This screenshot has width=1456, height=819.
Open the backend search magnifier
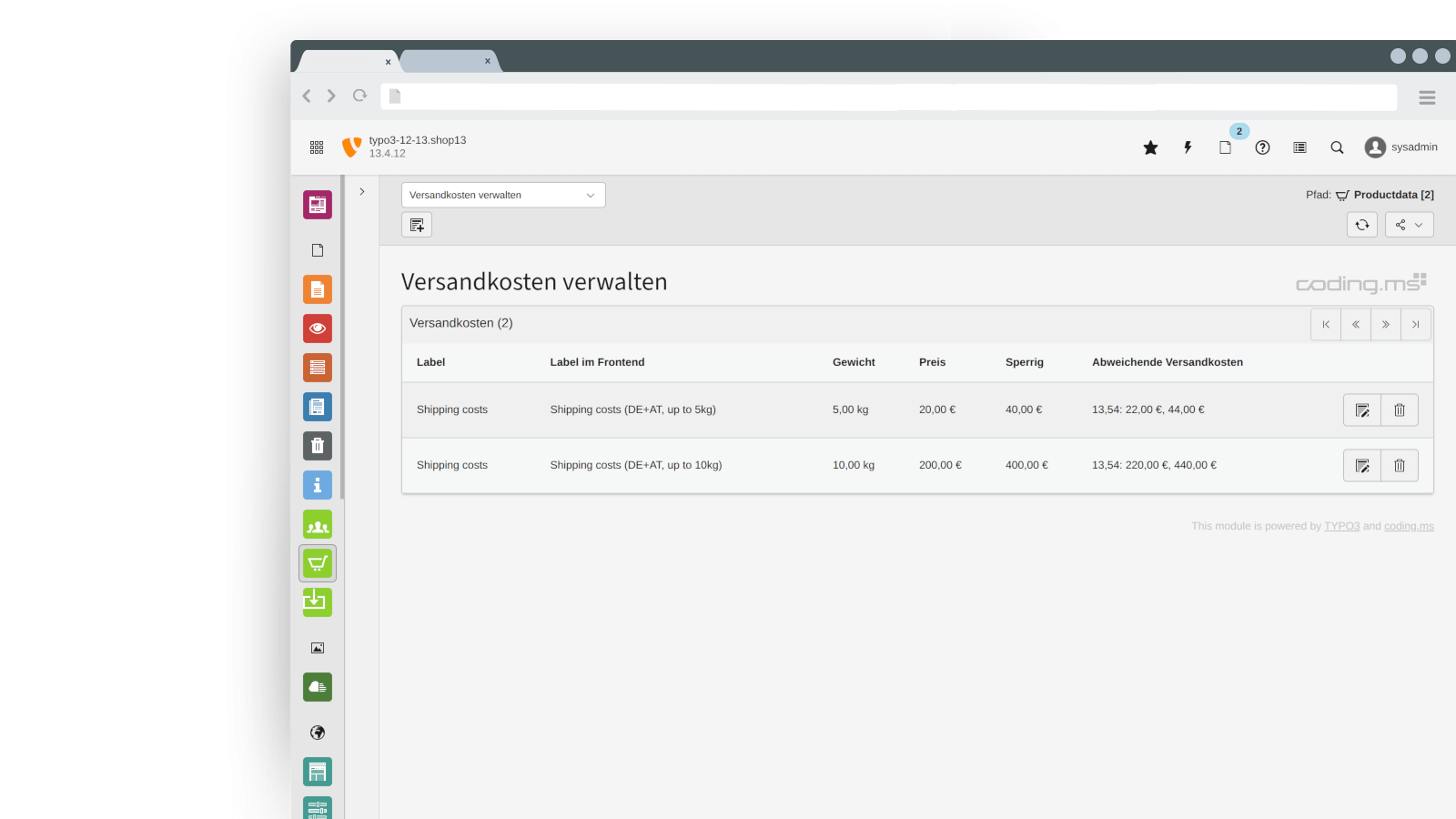pyautogui.click(x=1337, y=147)
